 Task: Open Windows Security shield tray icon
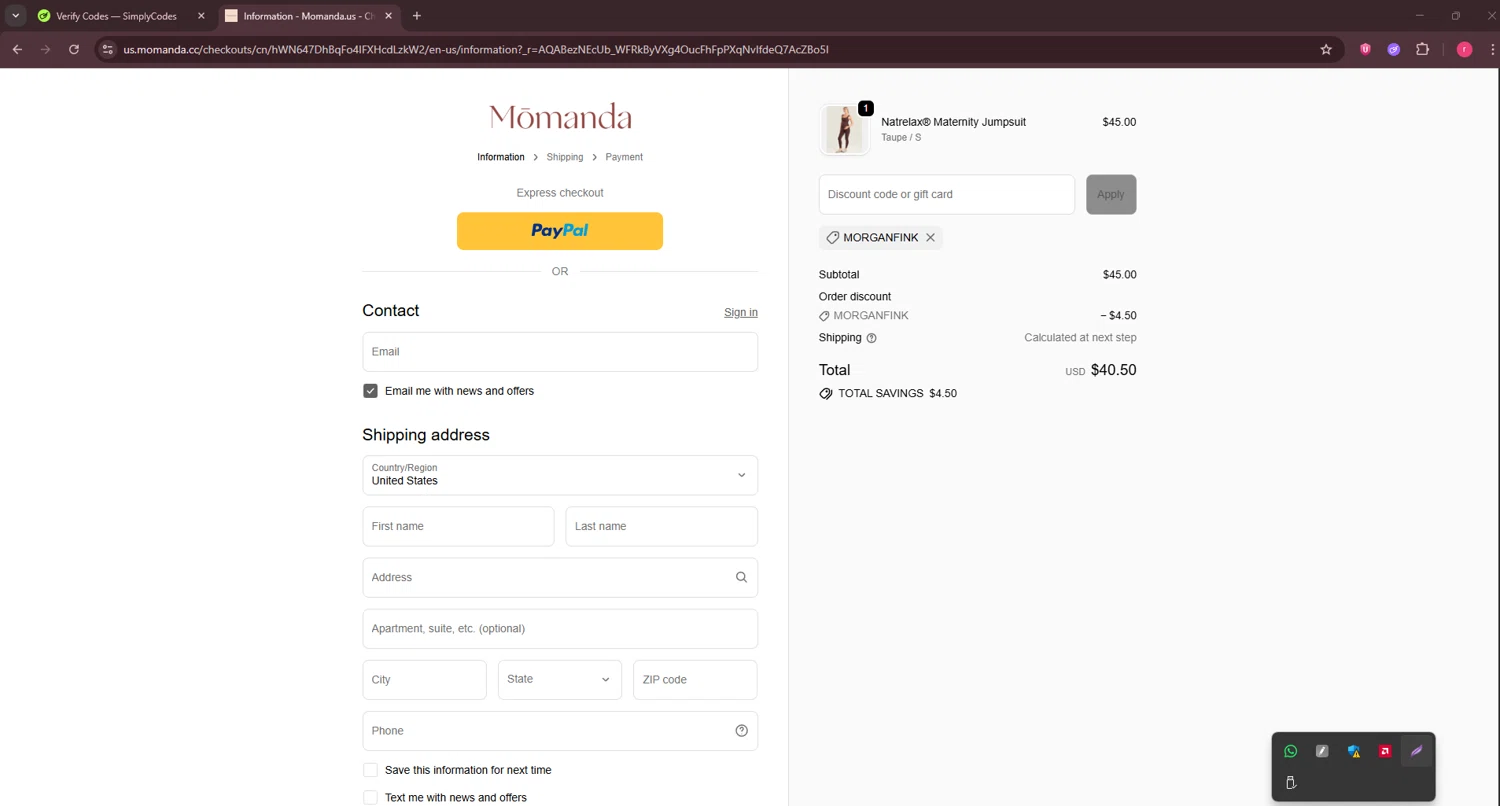pyautogui.click(x=1353, y=751)
